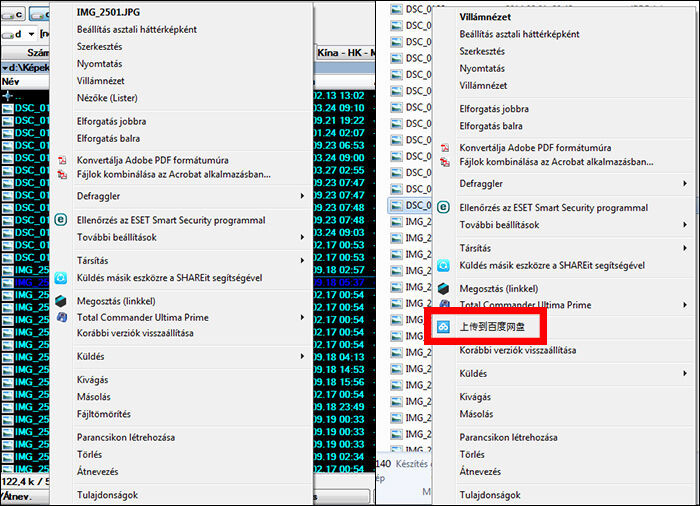Open IMG_2501.JPG bold entry in Total Commander menu
The height and width of the screenshot is (506, 700).
pyautogui.click(x=108, y=13)
